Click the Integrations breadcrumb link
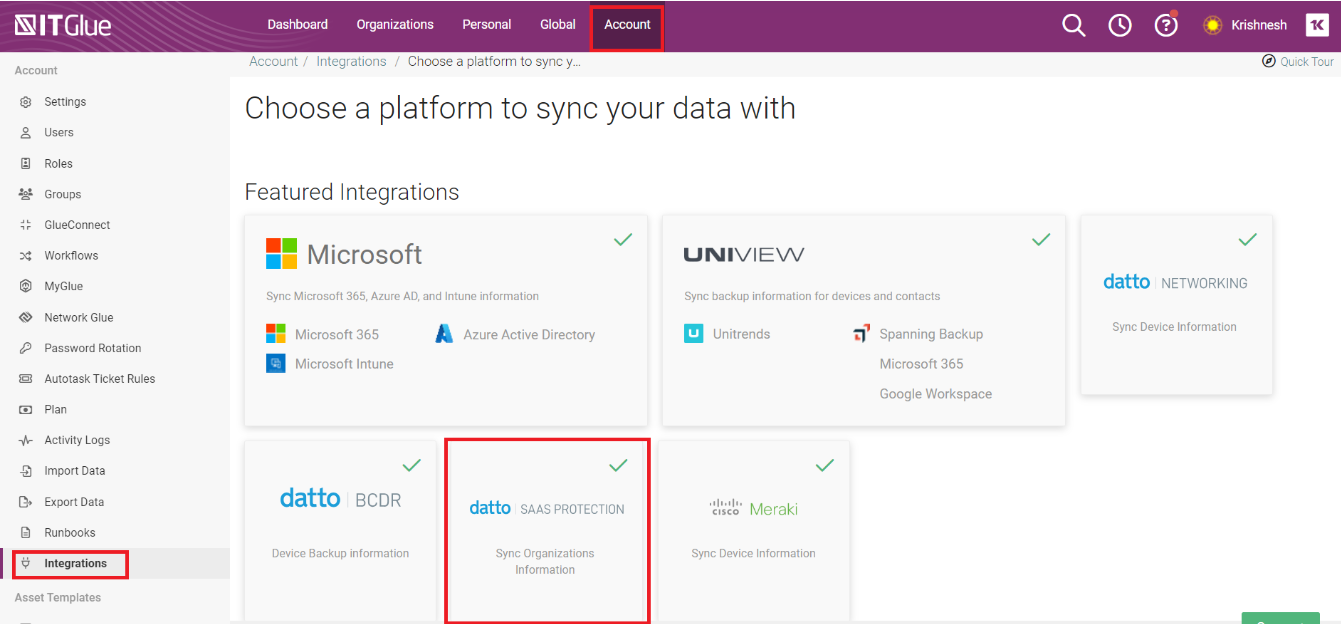 click(x=351, y=62)
